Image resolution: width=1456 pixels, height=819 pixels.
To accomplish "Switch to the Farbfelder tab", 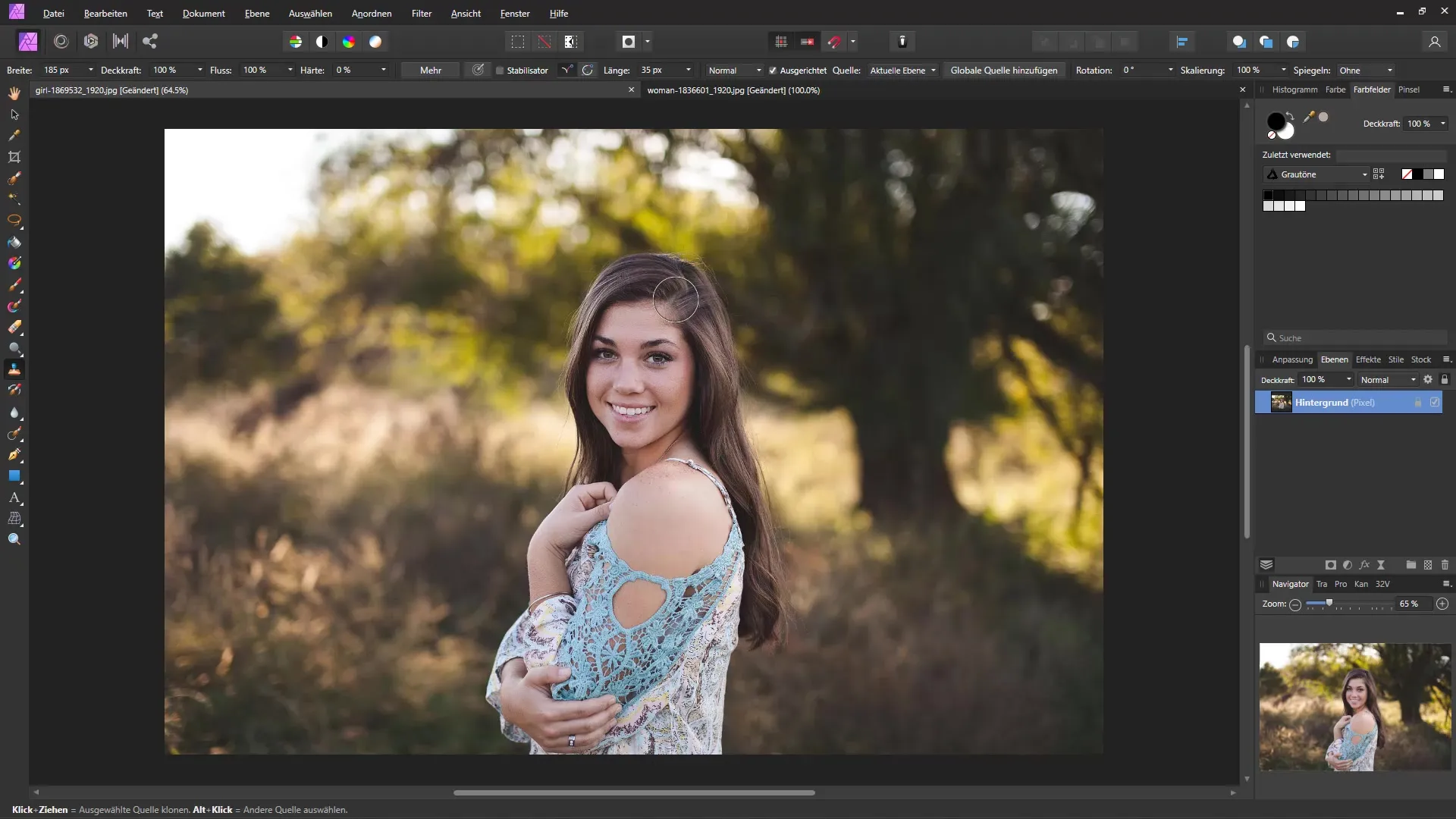I will (1372, 90).
